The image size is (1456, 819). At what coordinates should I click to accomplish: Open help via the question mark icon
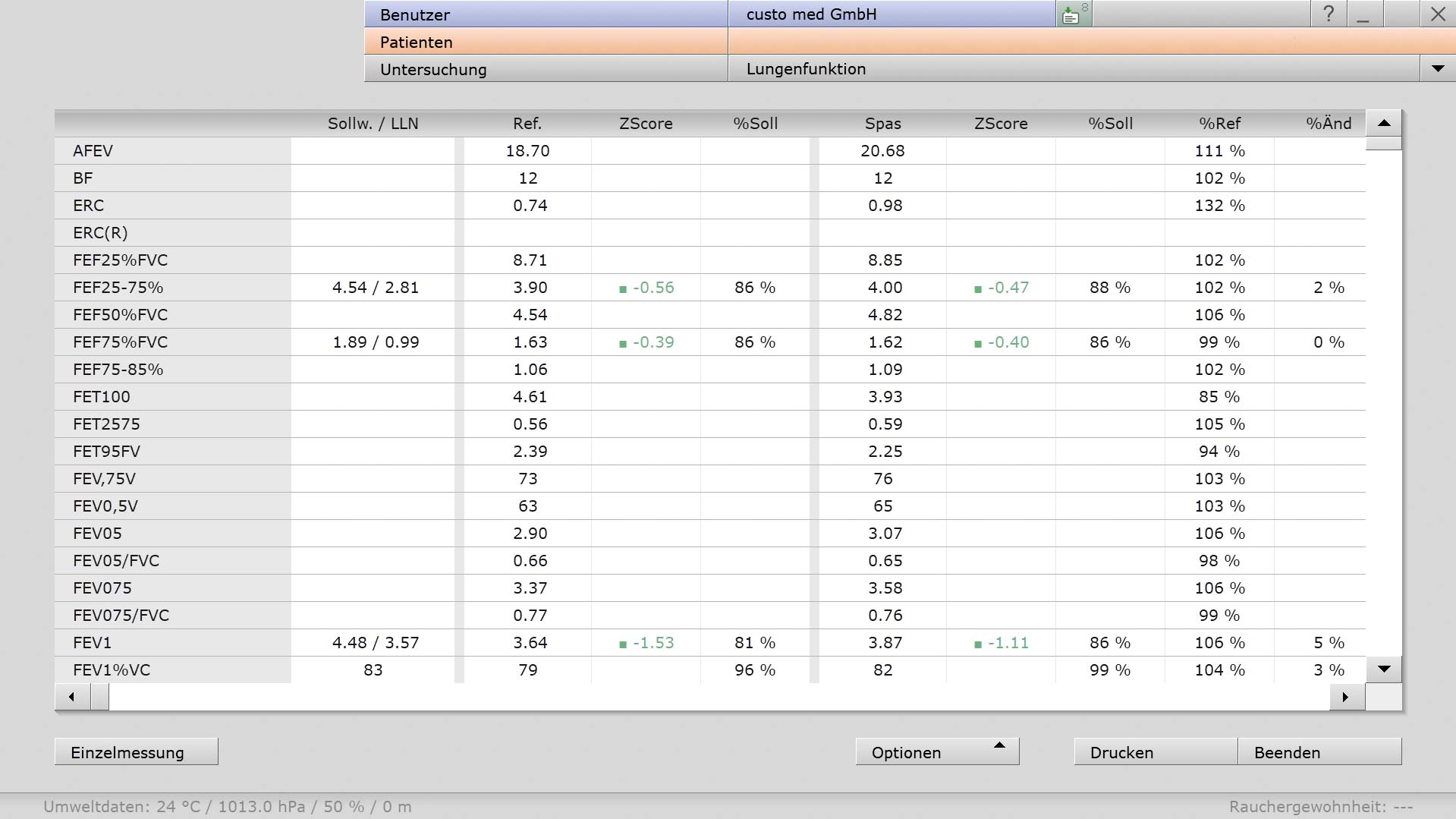click(x=1329, y=14)
